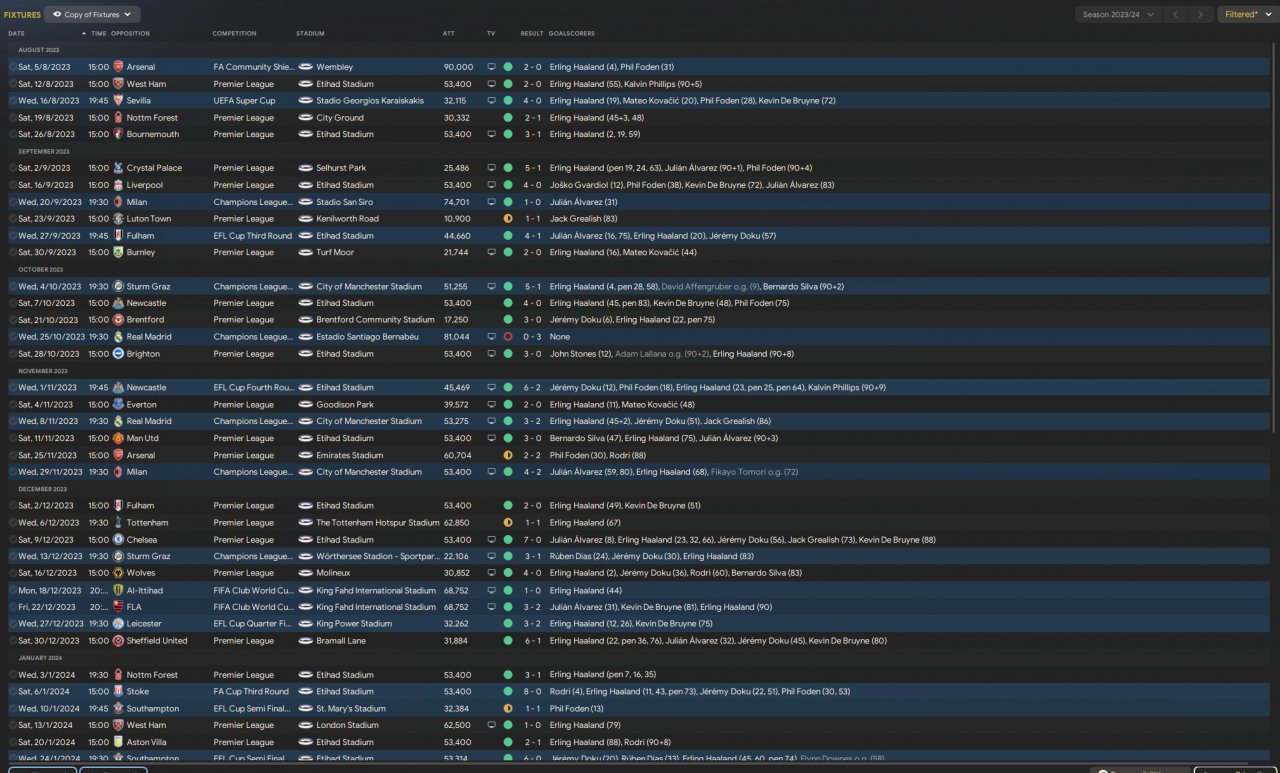Click the Liverpool club badge
The image size is (1280, 773).
(118, 185)
